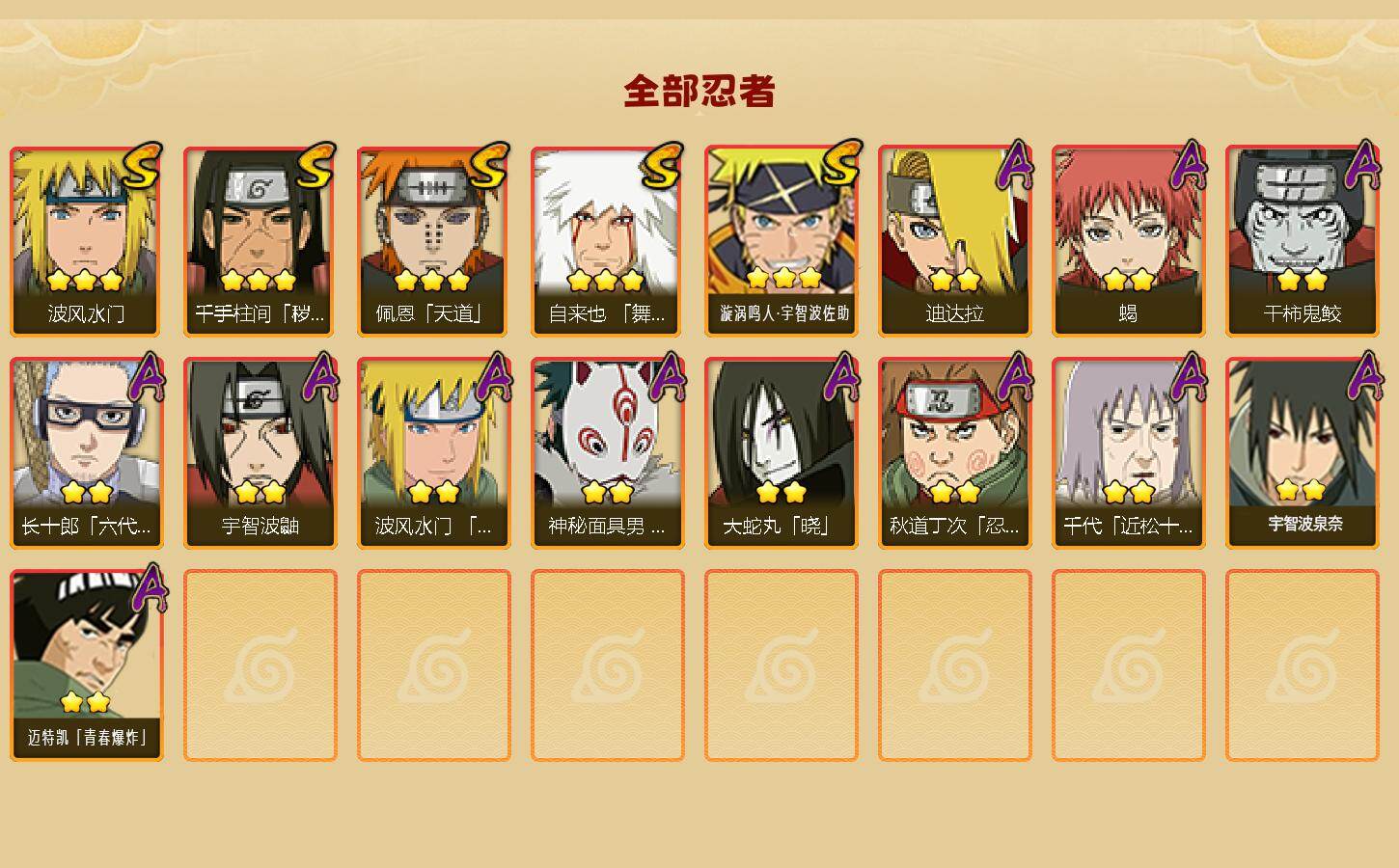The height and width of the screenshot is (868, 1399).
Task: Open 漩涡鸣人·宇智波佐助 card
Action: click(x=781, y=241)
